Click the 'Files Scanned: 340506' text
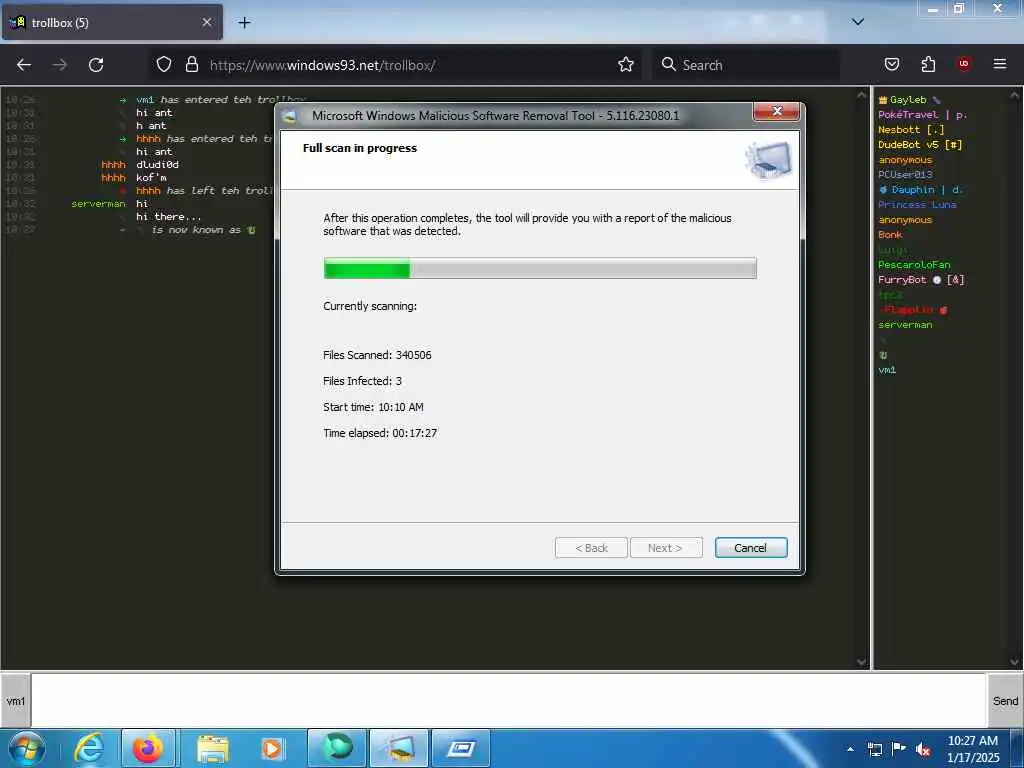The height and width of the screenshot is (768, 1024). [377, 355]
